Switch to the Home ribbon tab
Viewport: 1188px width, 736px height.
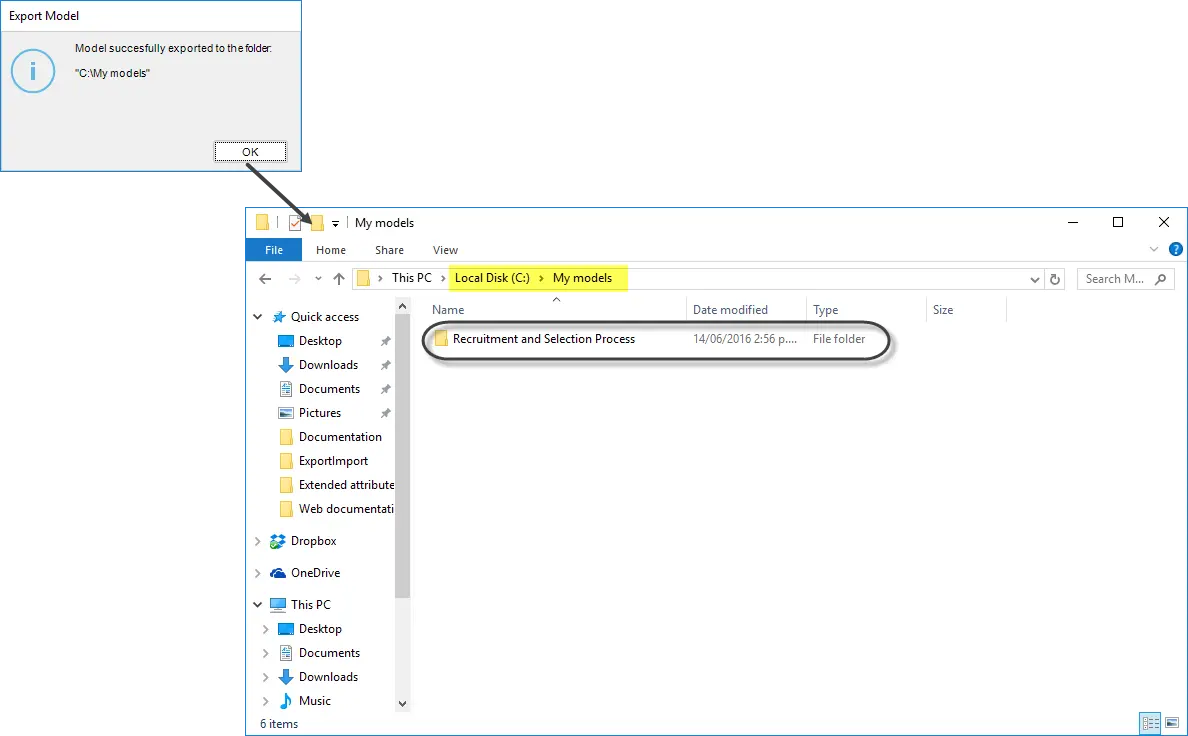(x=330, y=250)
